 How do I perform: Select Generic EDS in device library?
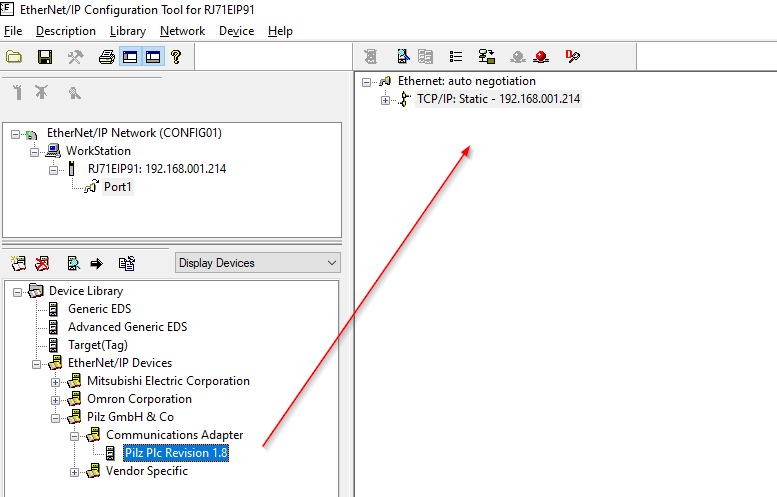[x=100, y=309]
